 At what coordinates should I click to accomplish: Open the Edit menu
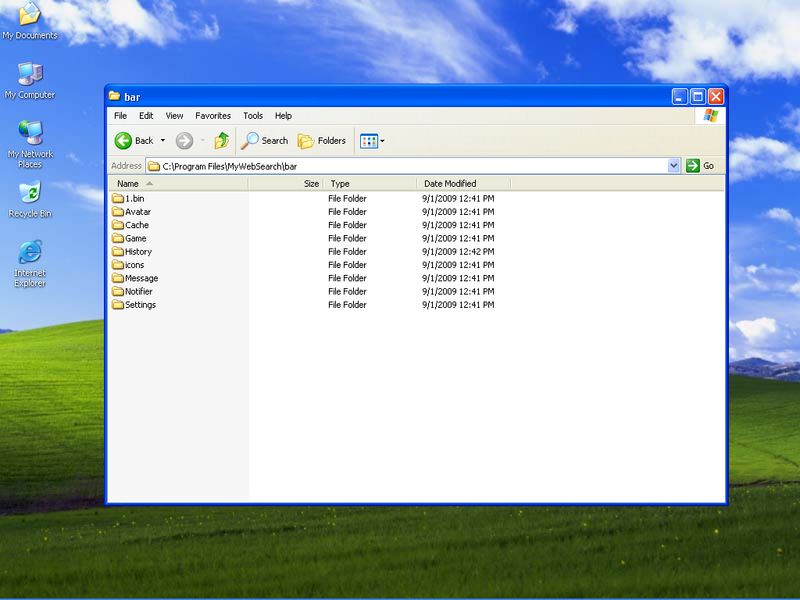point(146,116)
